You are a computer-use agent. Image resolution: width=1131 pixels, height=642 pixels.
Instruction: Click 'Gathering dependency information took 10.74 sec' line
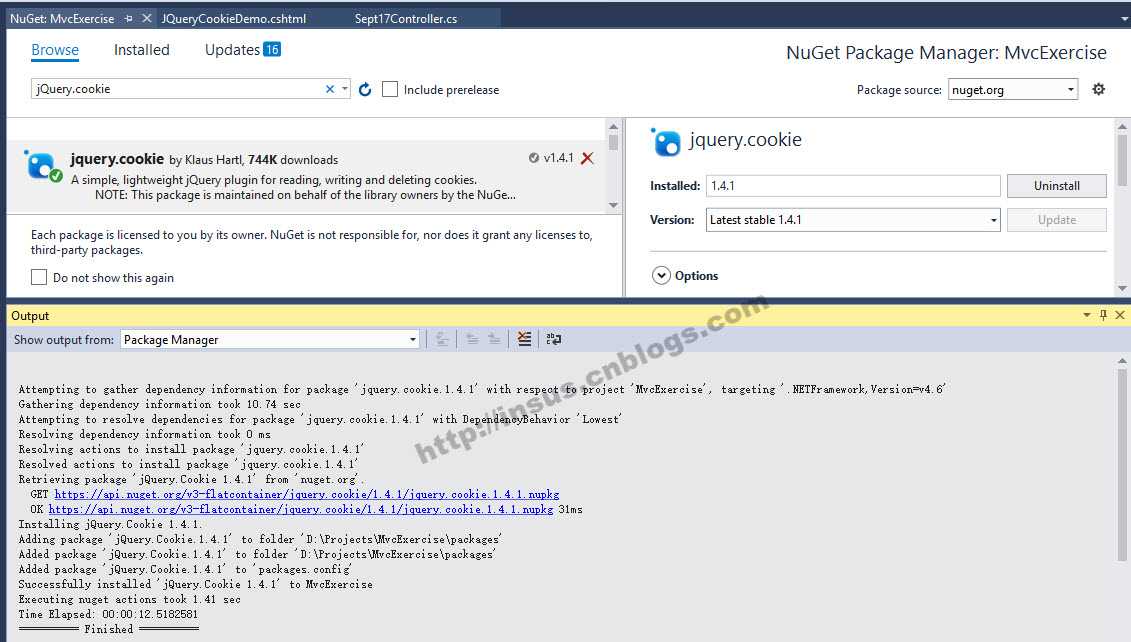[159, 404]
